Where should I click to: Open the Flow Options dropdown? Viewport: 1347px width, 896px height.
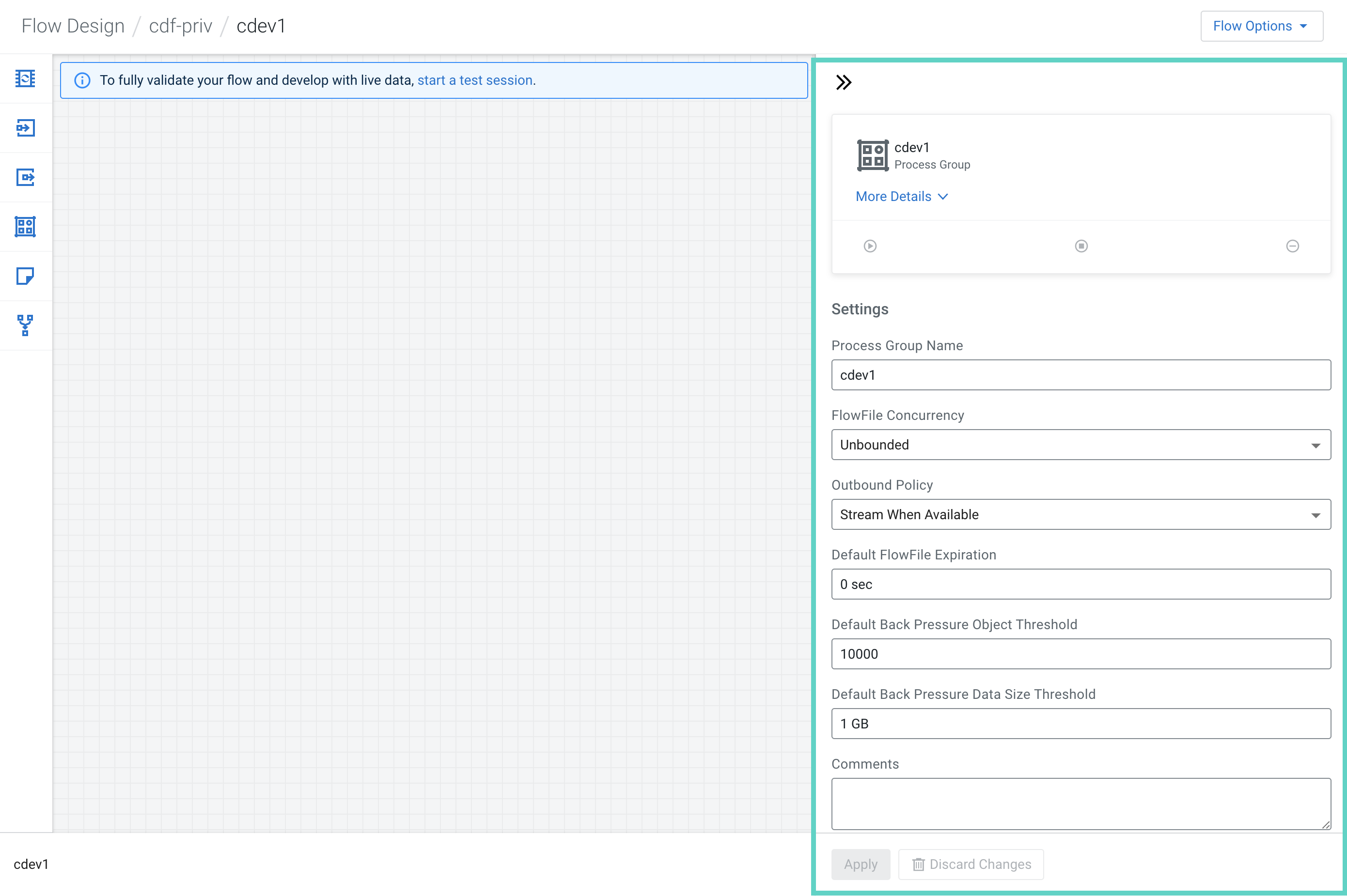1261,26
